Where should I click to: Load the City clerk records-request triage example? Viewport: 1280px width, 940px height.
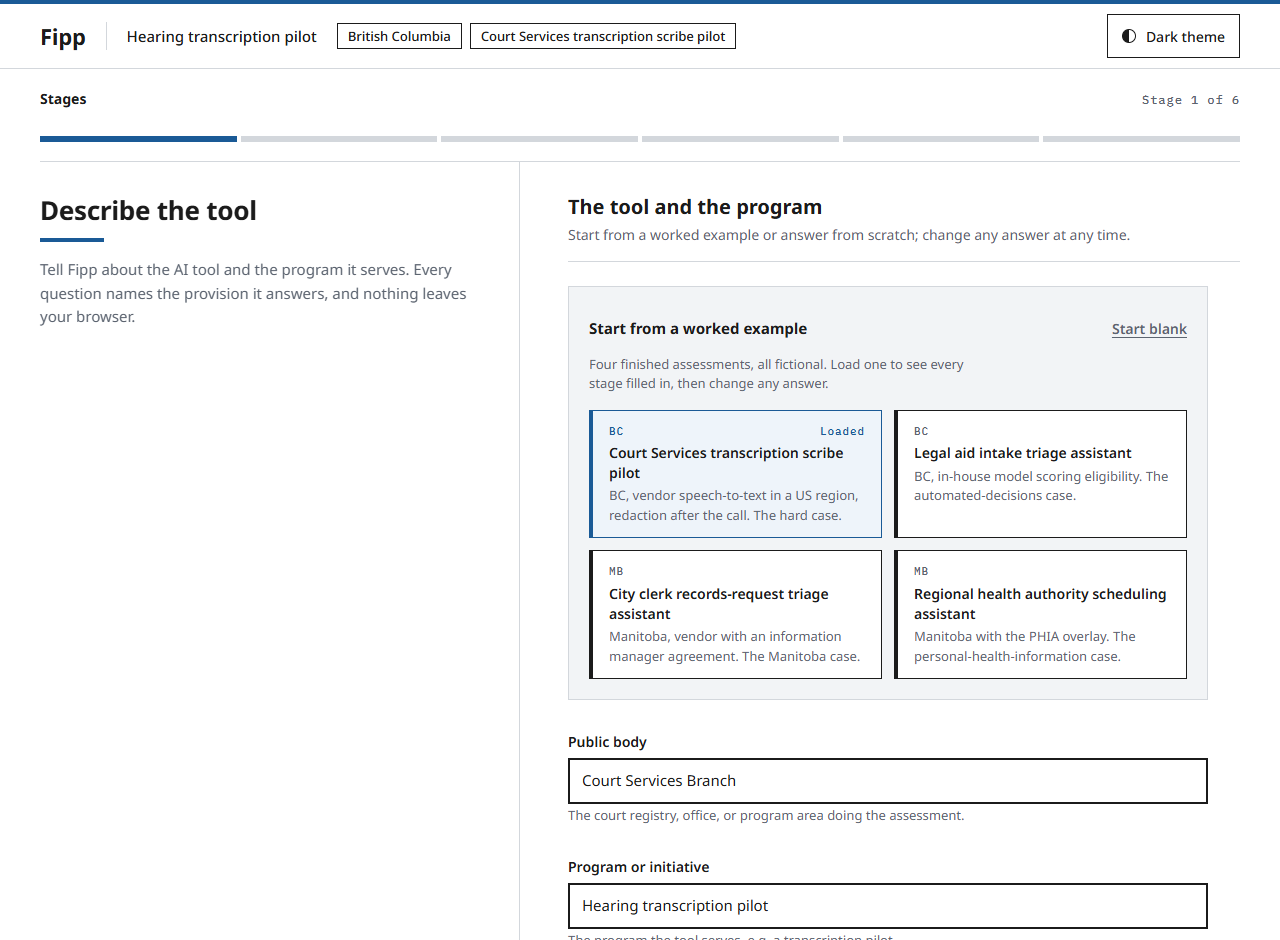(735, 614)
